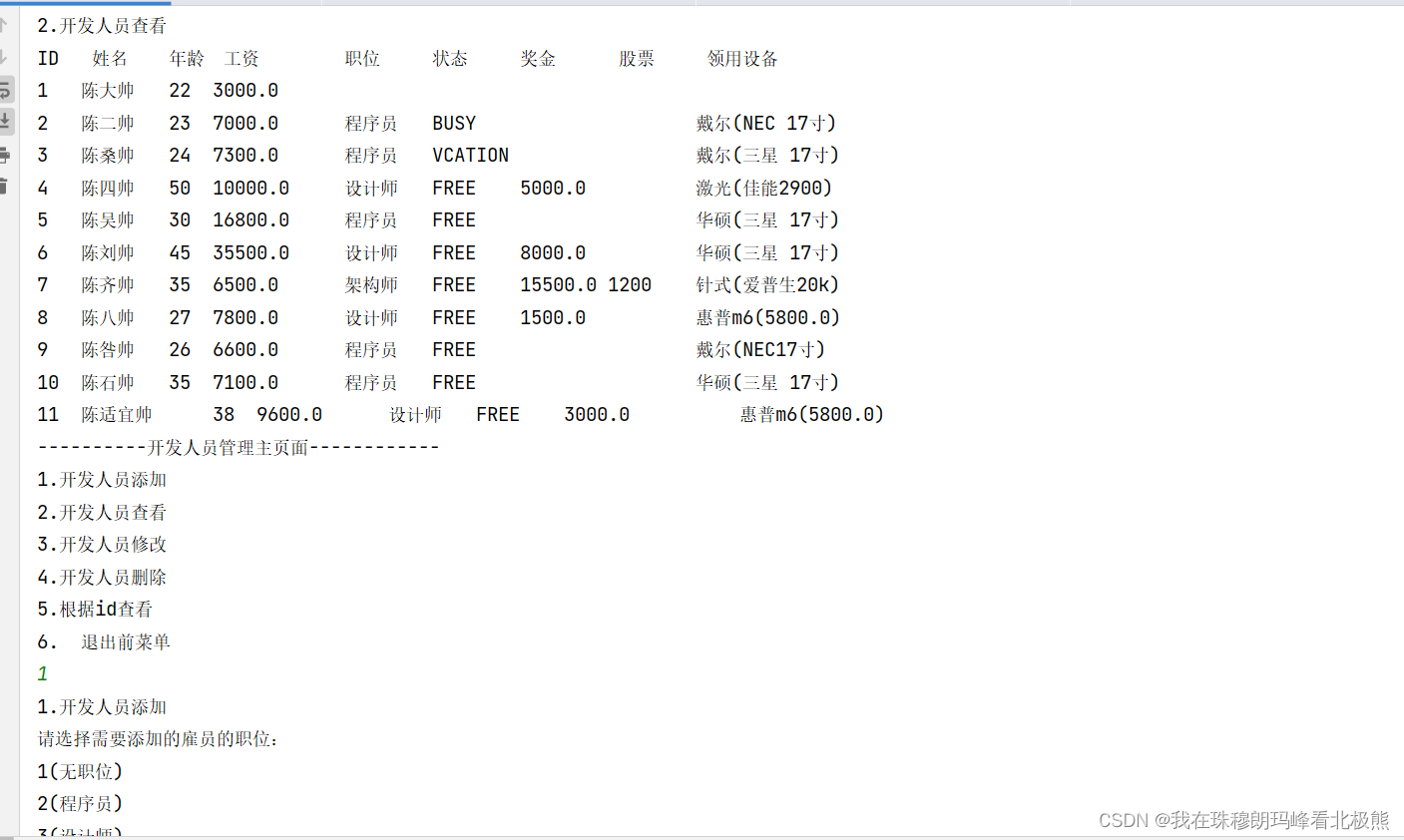1404x840 pixels.
Task: Select the name 陈二帅
Action: (108, 123)
